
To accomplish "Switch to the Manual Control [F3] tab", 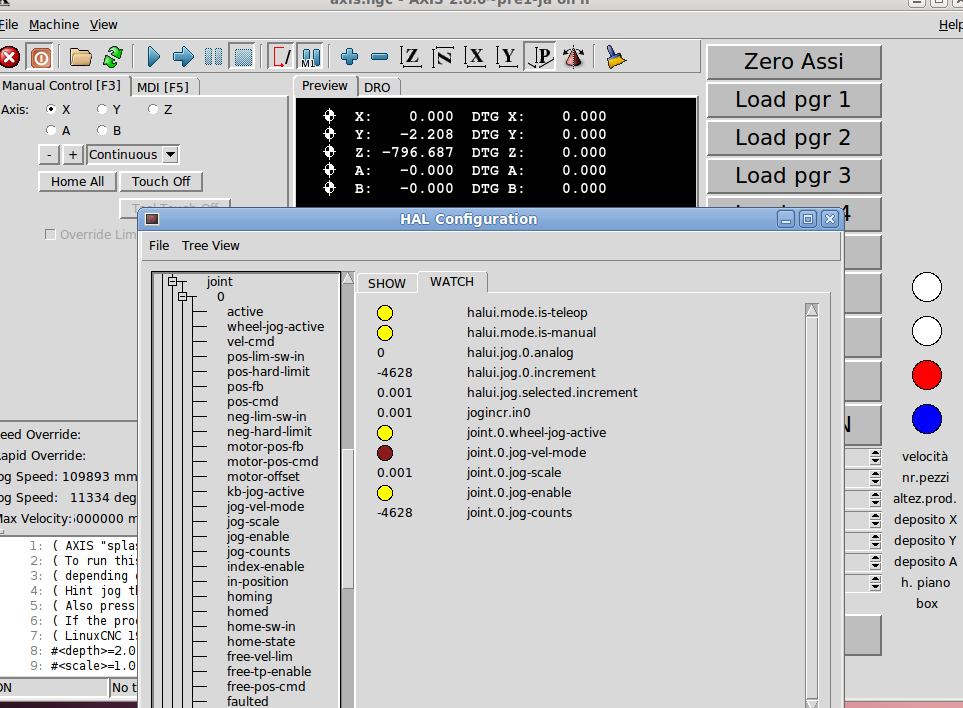I will click(x=61, y=85).
